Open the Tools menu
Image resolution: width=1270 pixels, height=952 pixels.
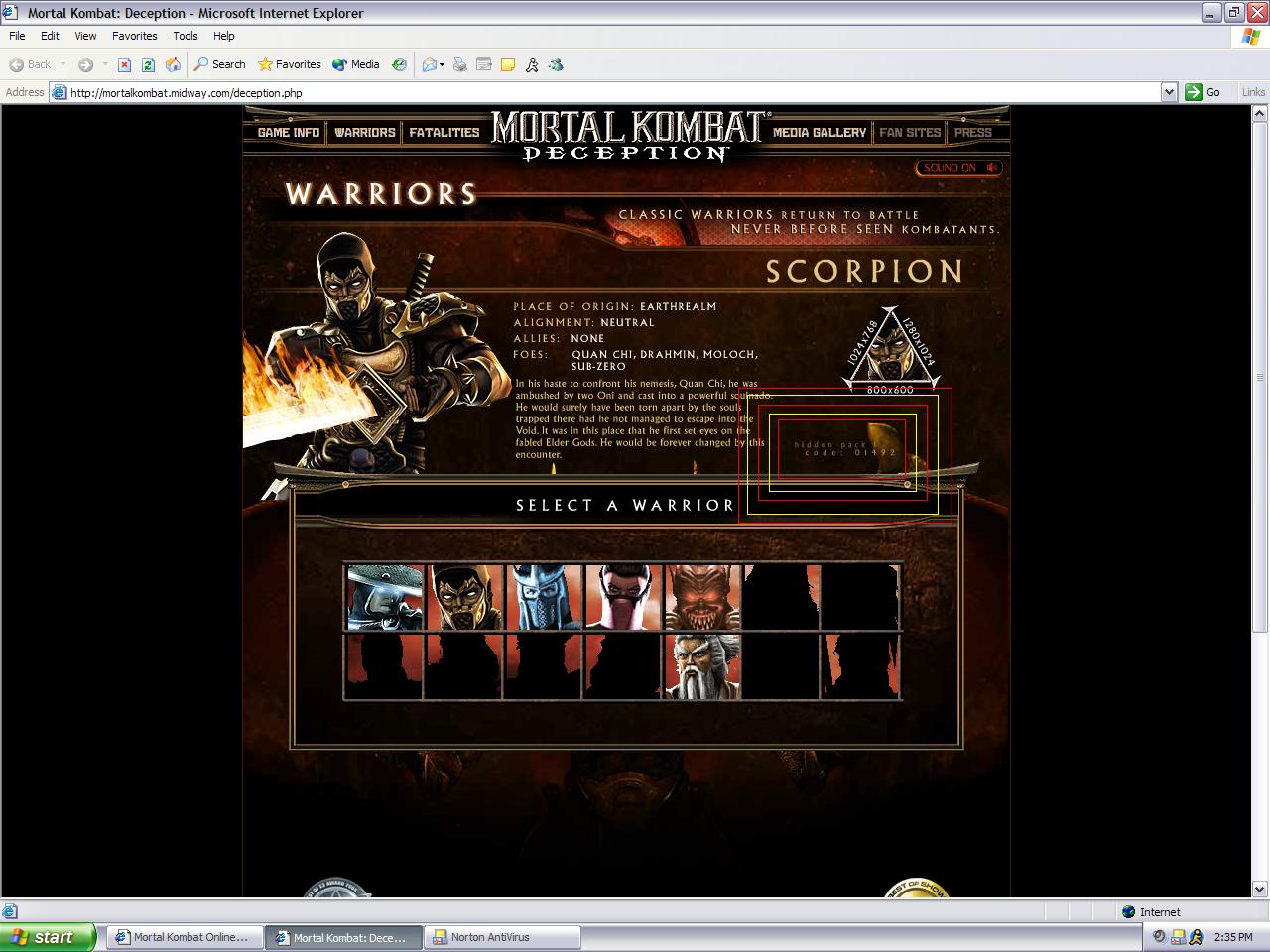185,36
